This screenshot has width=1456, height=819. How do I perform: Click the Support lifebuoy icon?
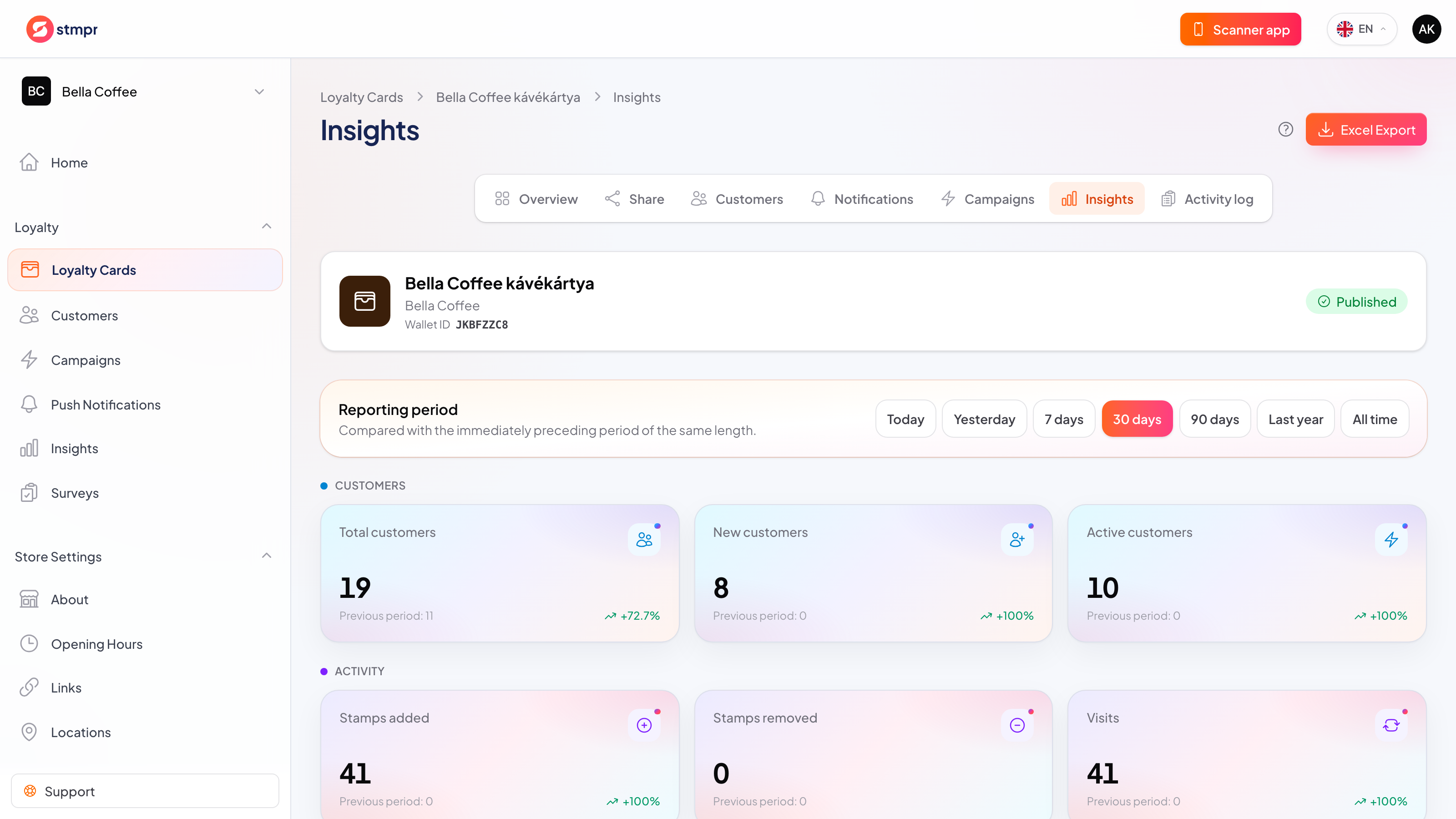click(30, 791)
